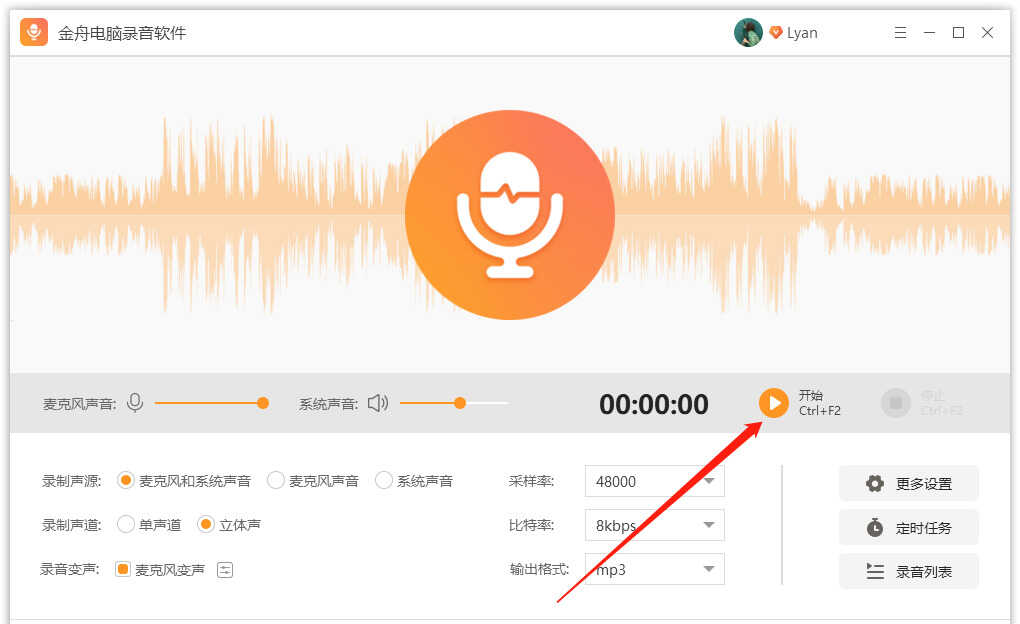Click the Lyan user avatar picture
The width and height of the screenshot is (1020, 624).
(x=748, y=33)
